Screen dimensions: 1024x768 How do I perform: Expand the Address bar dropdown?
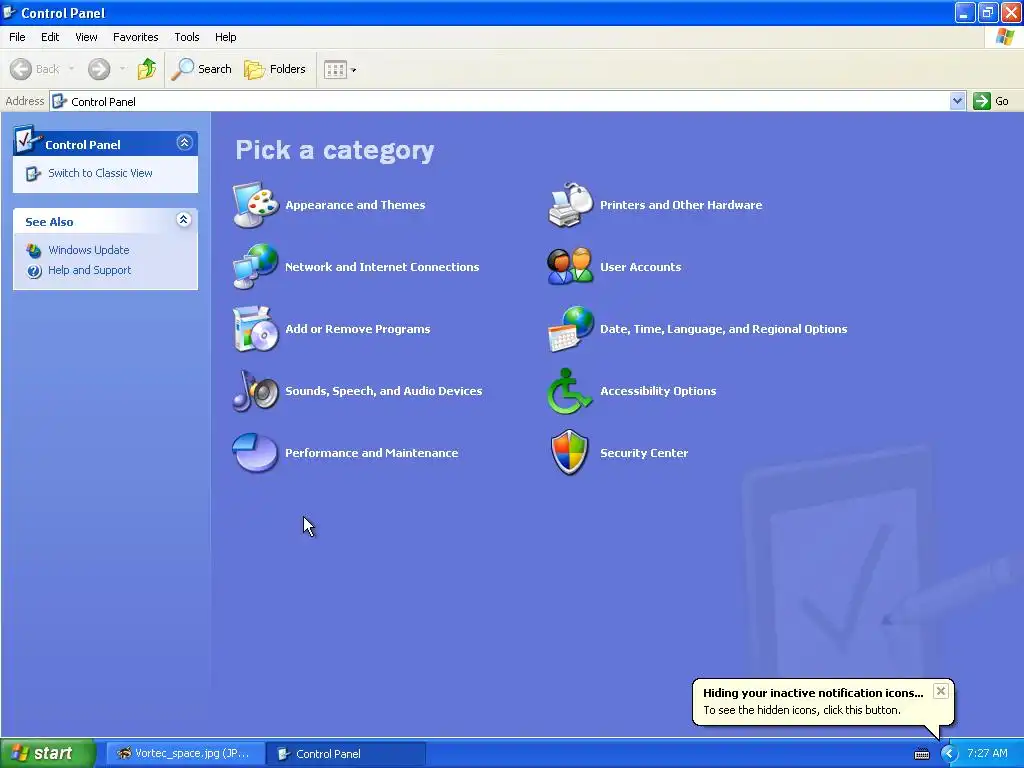957,101
